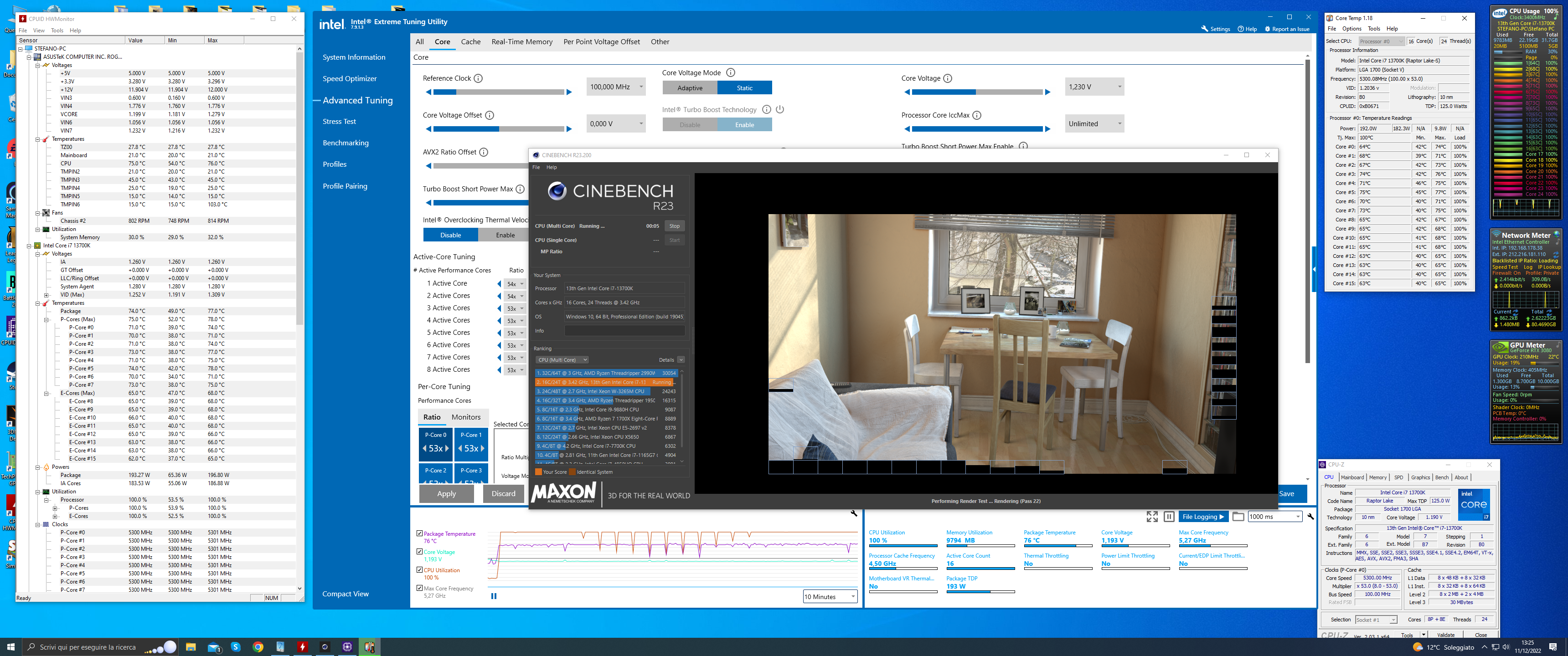Select Adaptive core voltage mode
1568x656 pixels.
[x=690, y=87]
